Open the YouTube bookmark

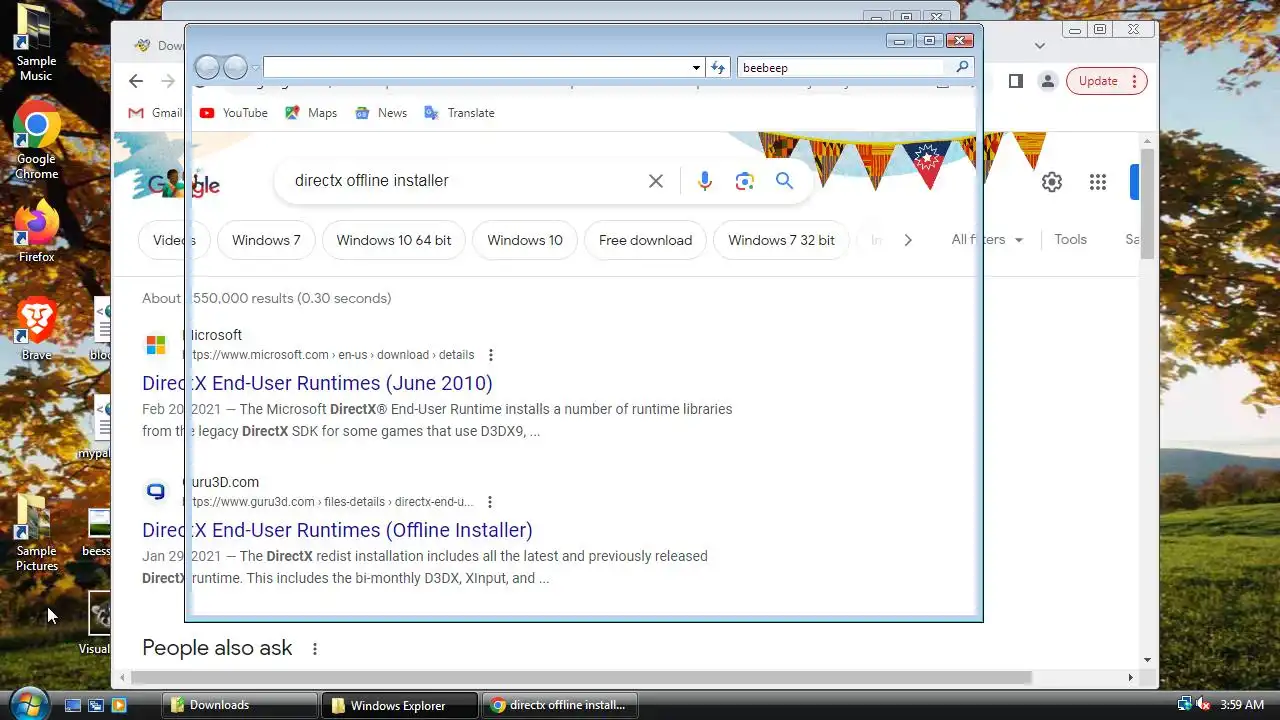point(233,113)
